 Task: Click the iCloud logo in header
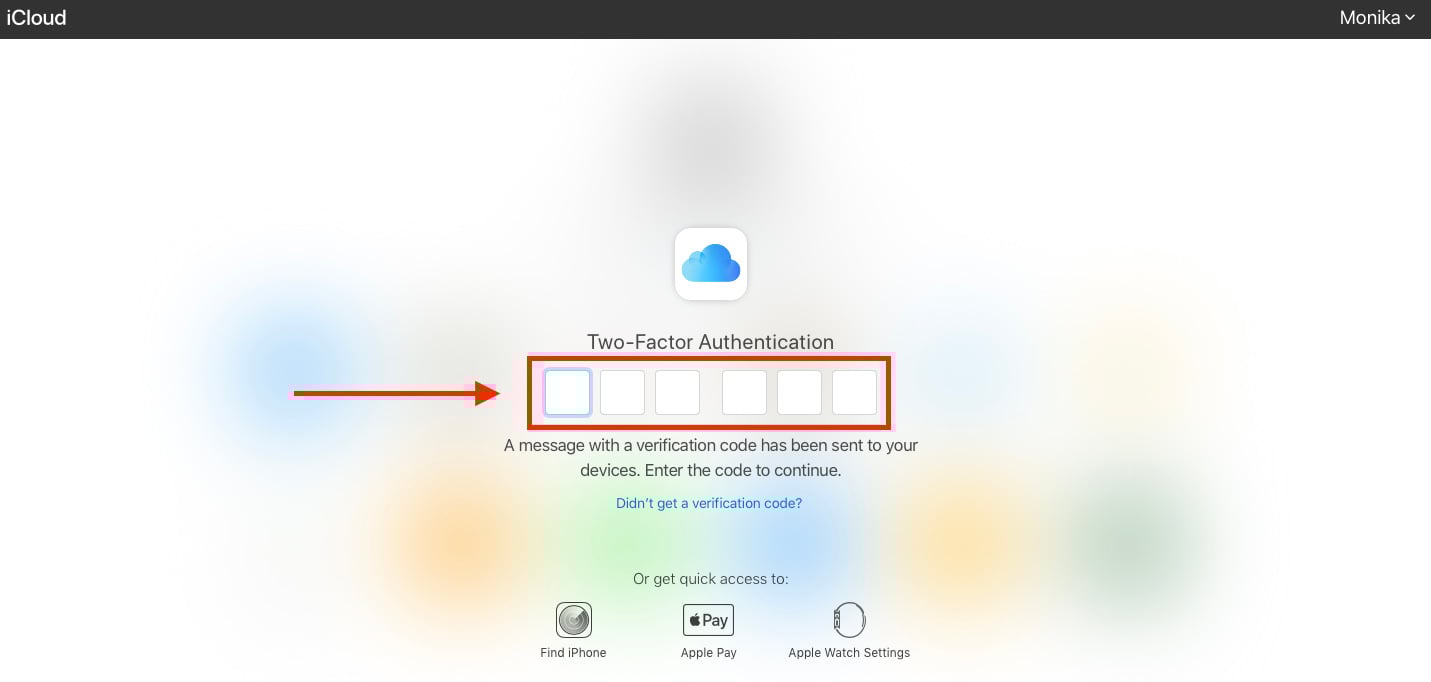pyautogui.click(x=36, y=17)
